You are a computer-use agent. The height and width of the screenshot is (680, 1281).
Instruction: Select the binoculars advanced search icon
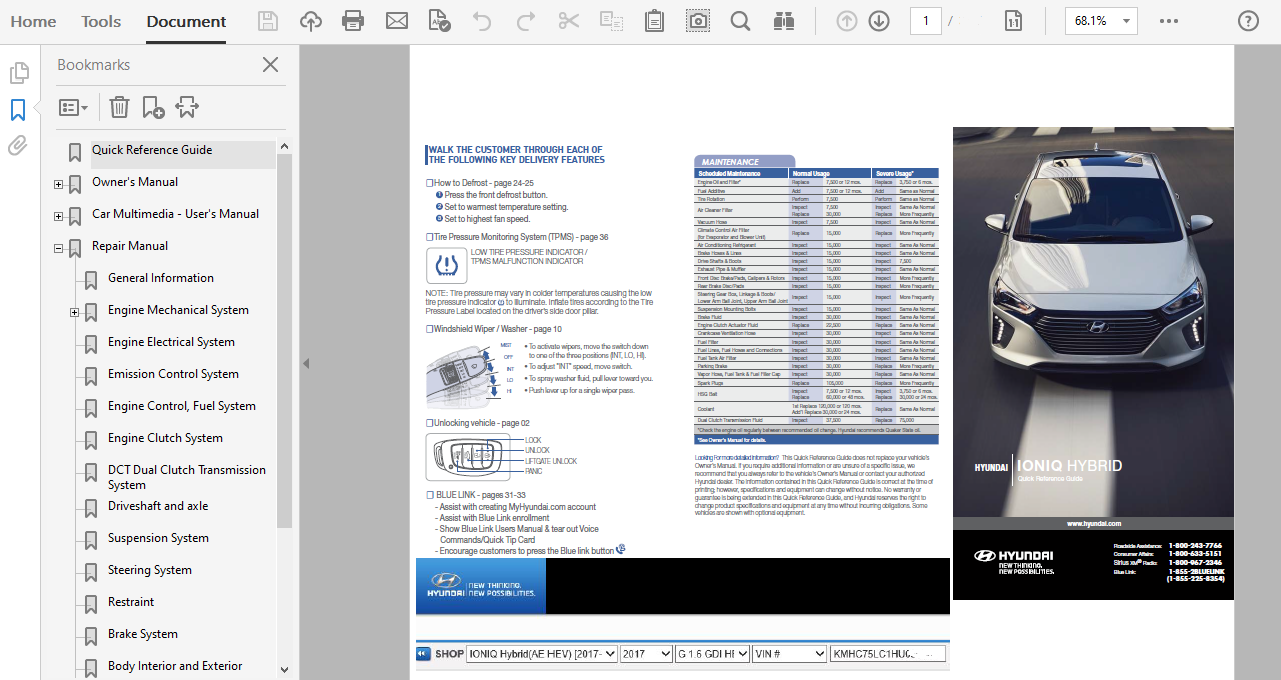pyautogui.click(x=783, y=19)
